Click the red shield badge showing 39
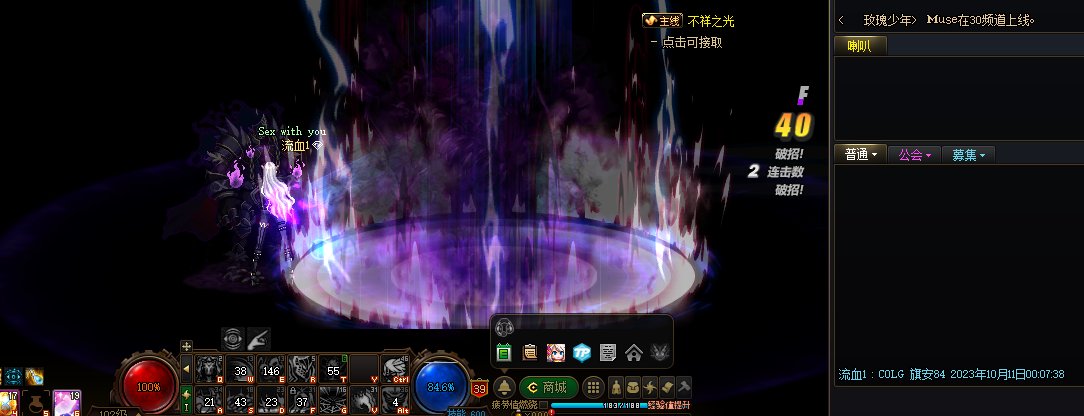 [479, 389]
